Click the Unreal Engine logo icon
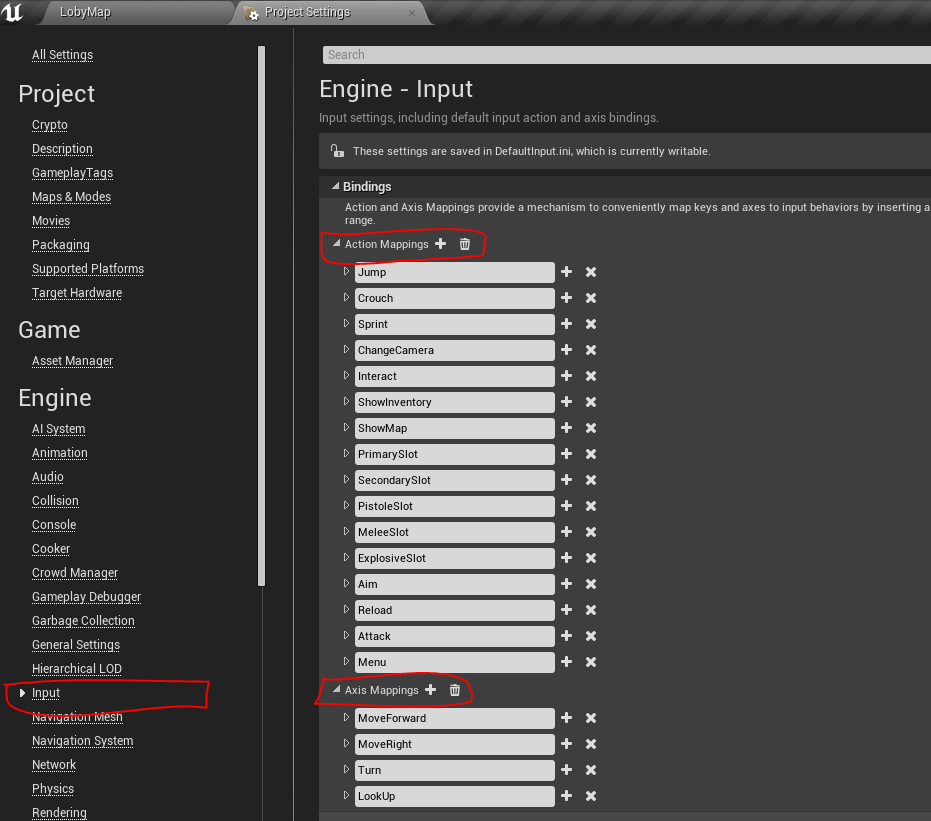The image size is (931, 821). (x=12, y=12)
